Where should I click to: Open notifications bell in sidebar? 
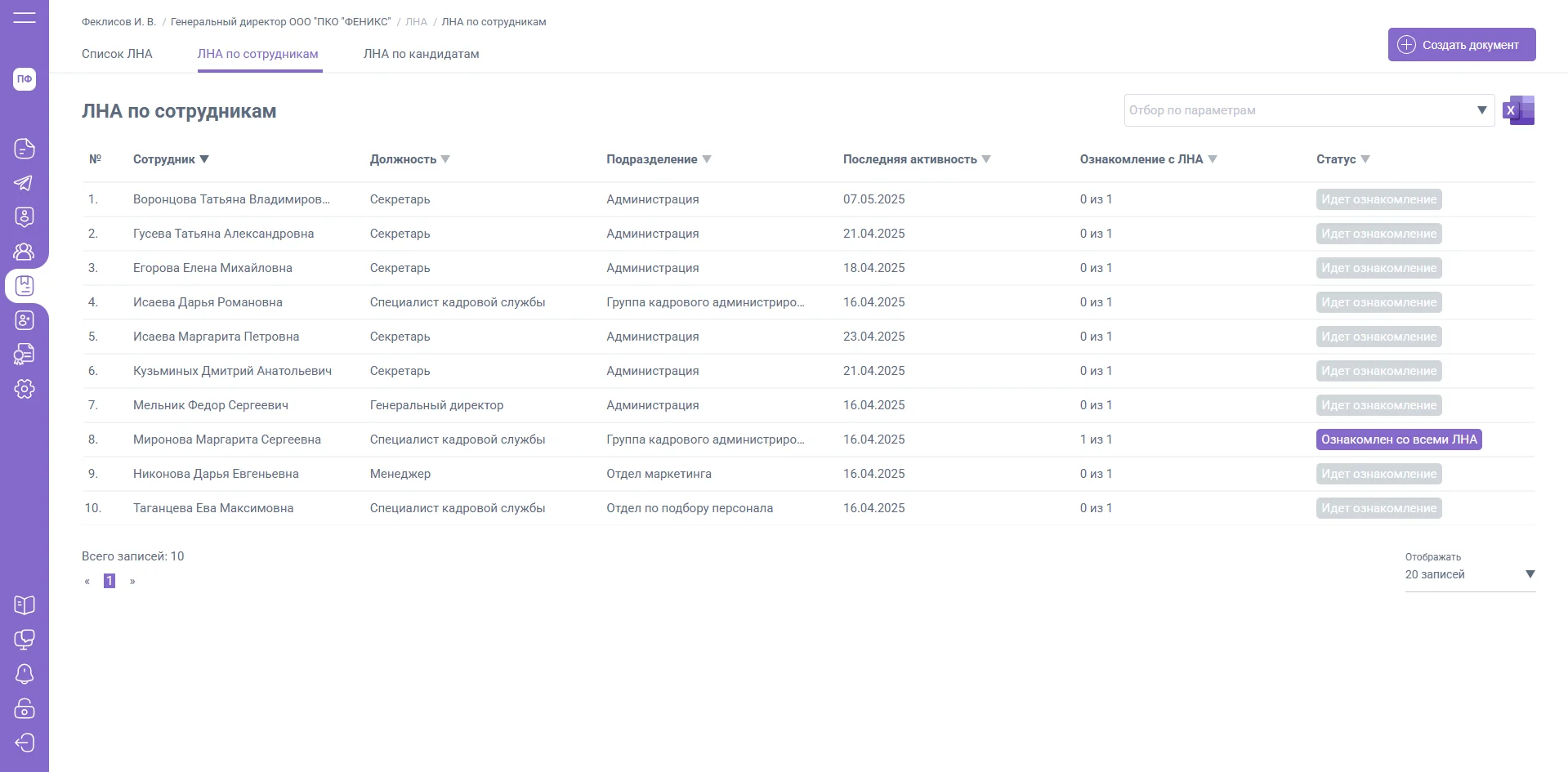(25, 674)
